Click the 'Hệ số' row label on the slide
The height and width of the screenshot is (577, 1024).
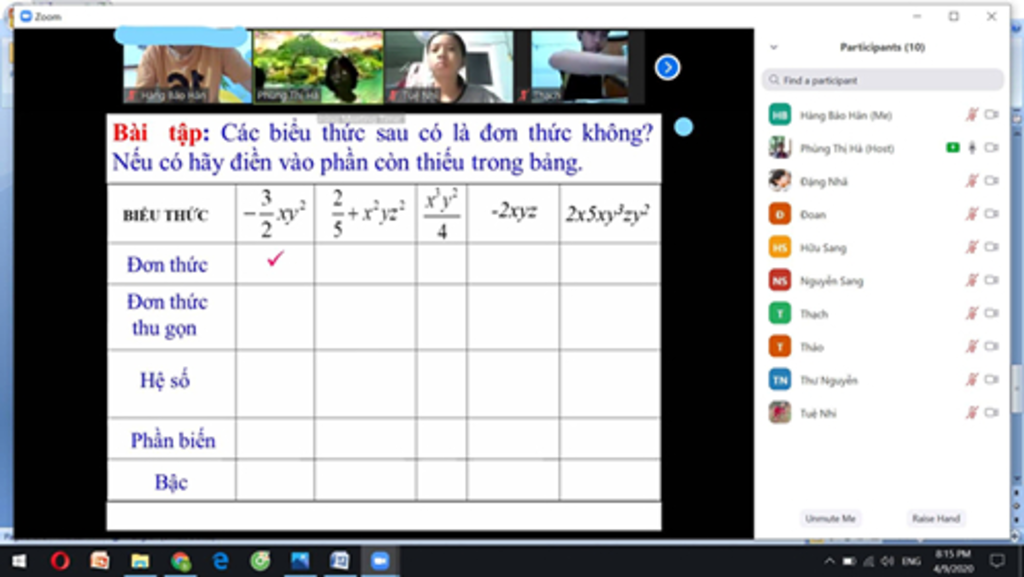coord(165,381)
